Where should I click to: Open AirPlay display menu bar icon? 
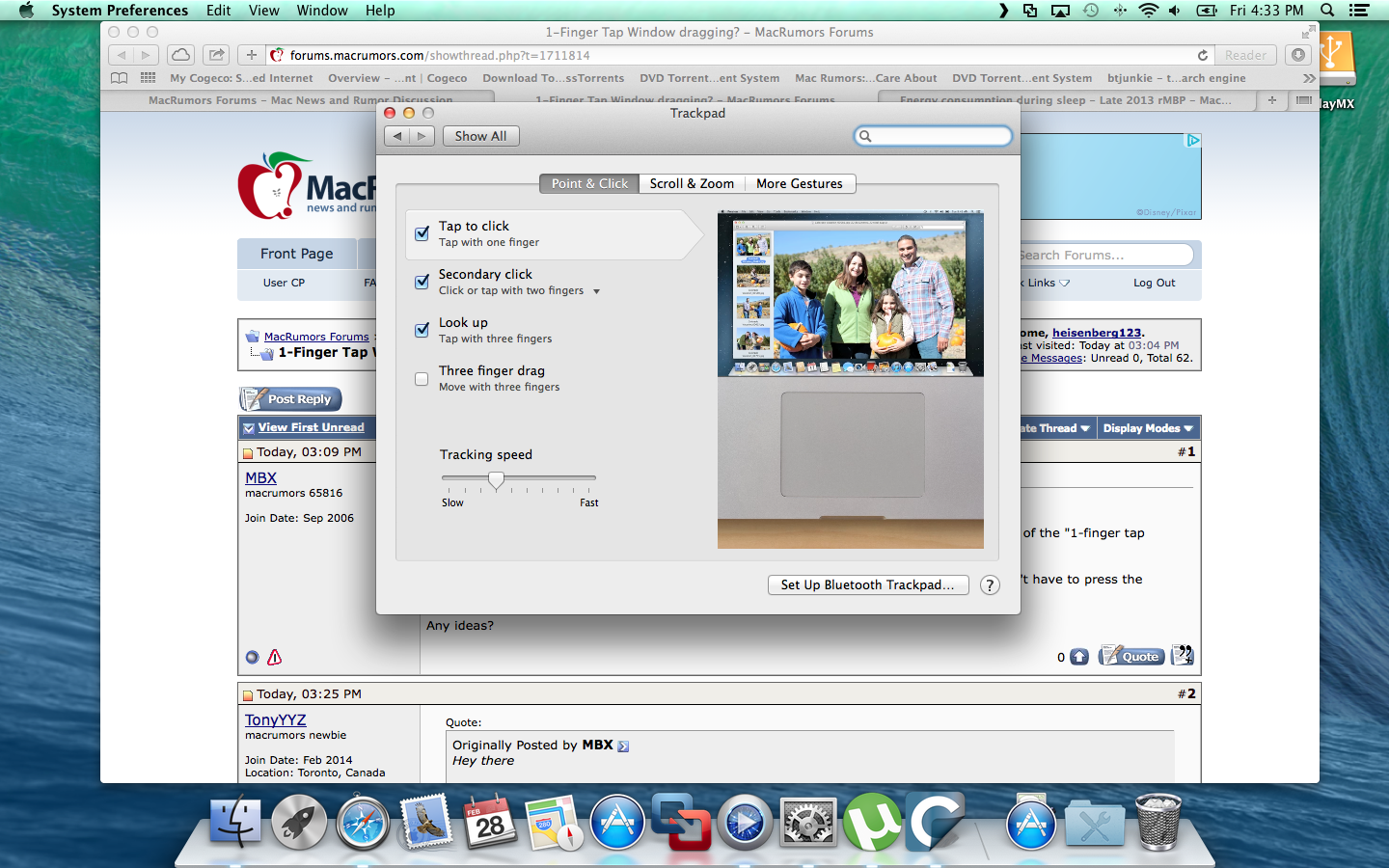coord(1060,11)
